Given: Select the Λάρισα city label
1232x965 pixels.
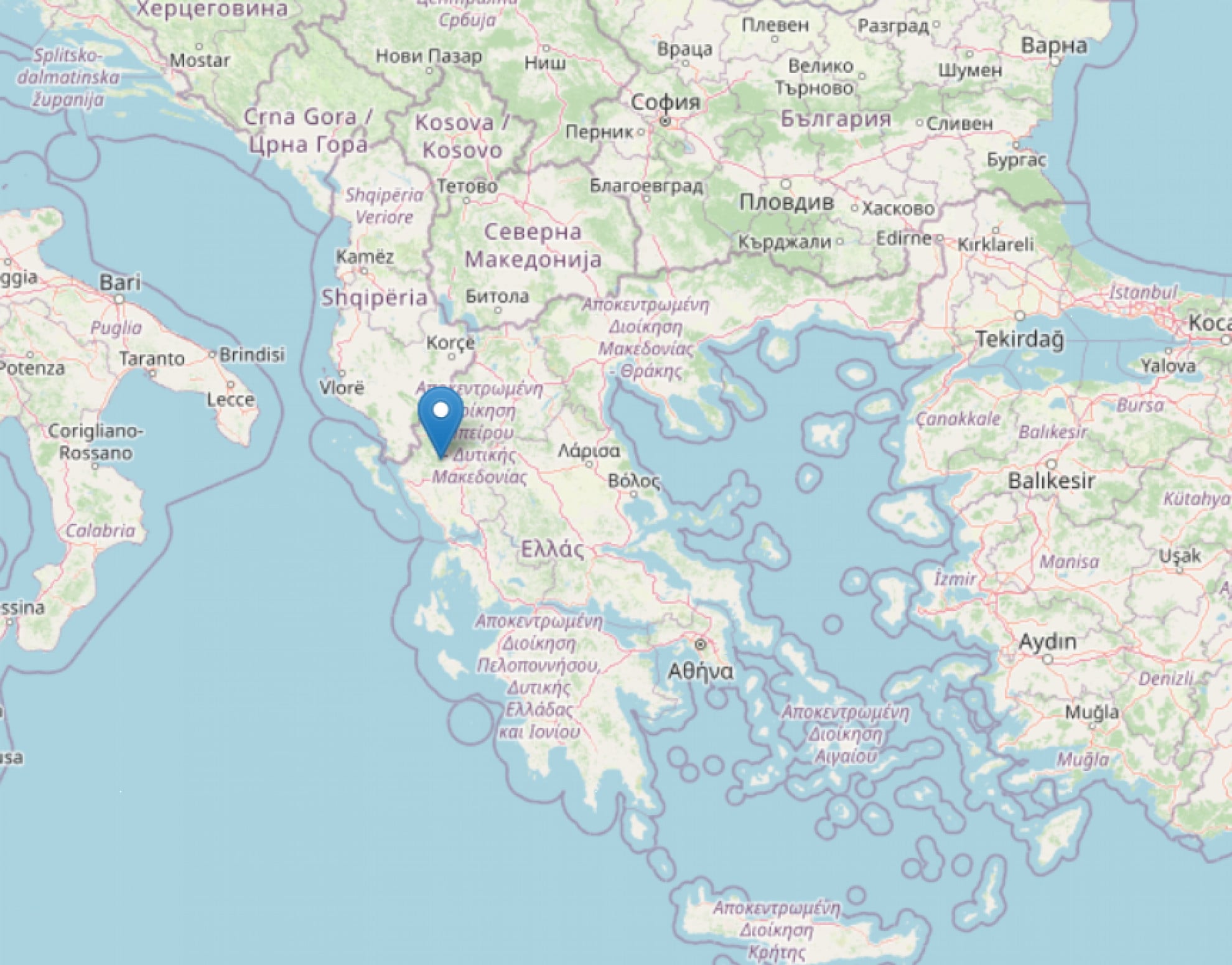Looking at the screenshot, I should (589, 450).
